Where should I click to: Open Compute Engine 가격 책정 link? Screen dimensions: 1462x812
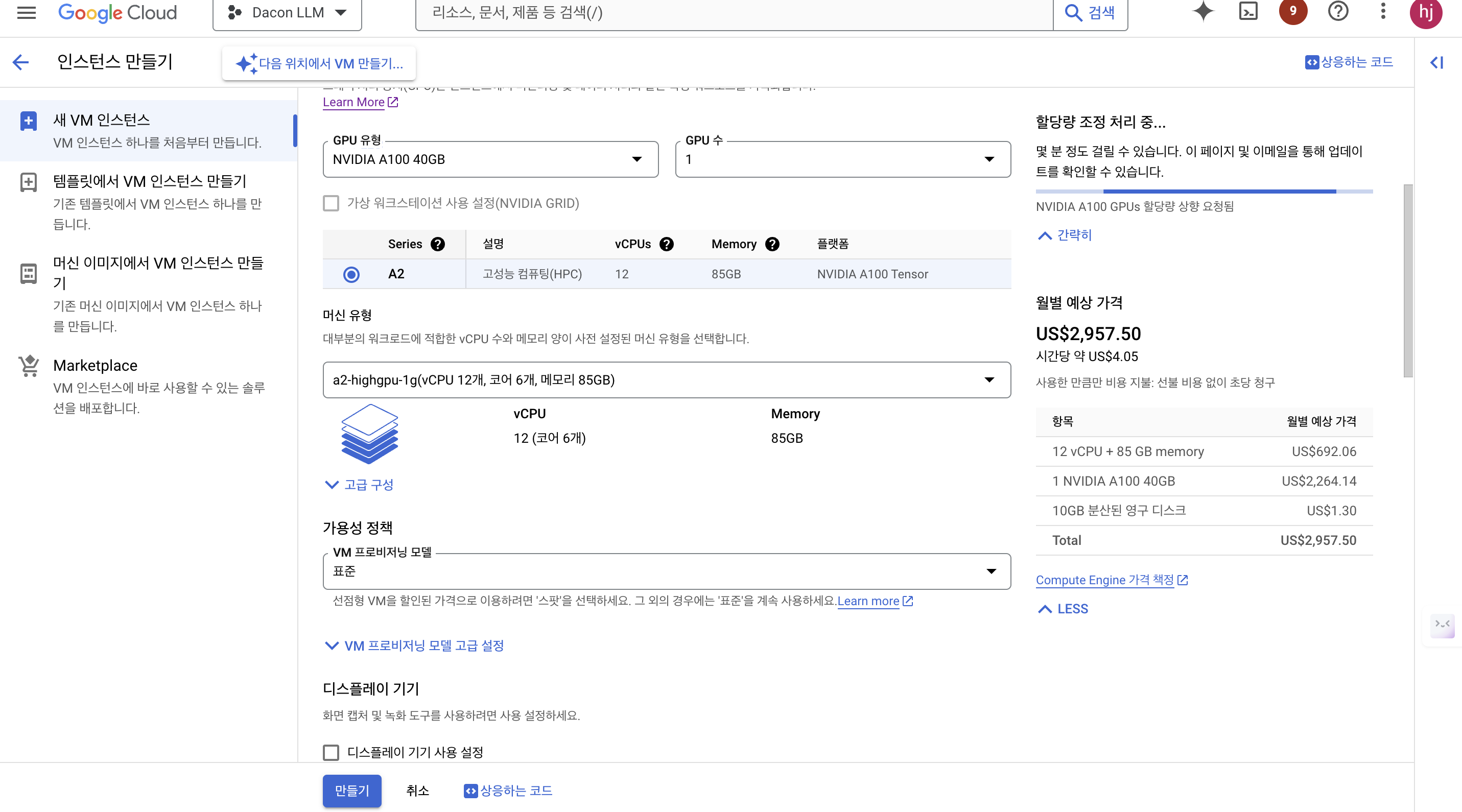pos(1111,580)
